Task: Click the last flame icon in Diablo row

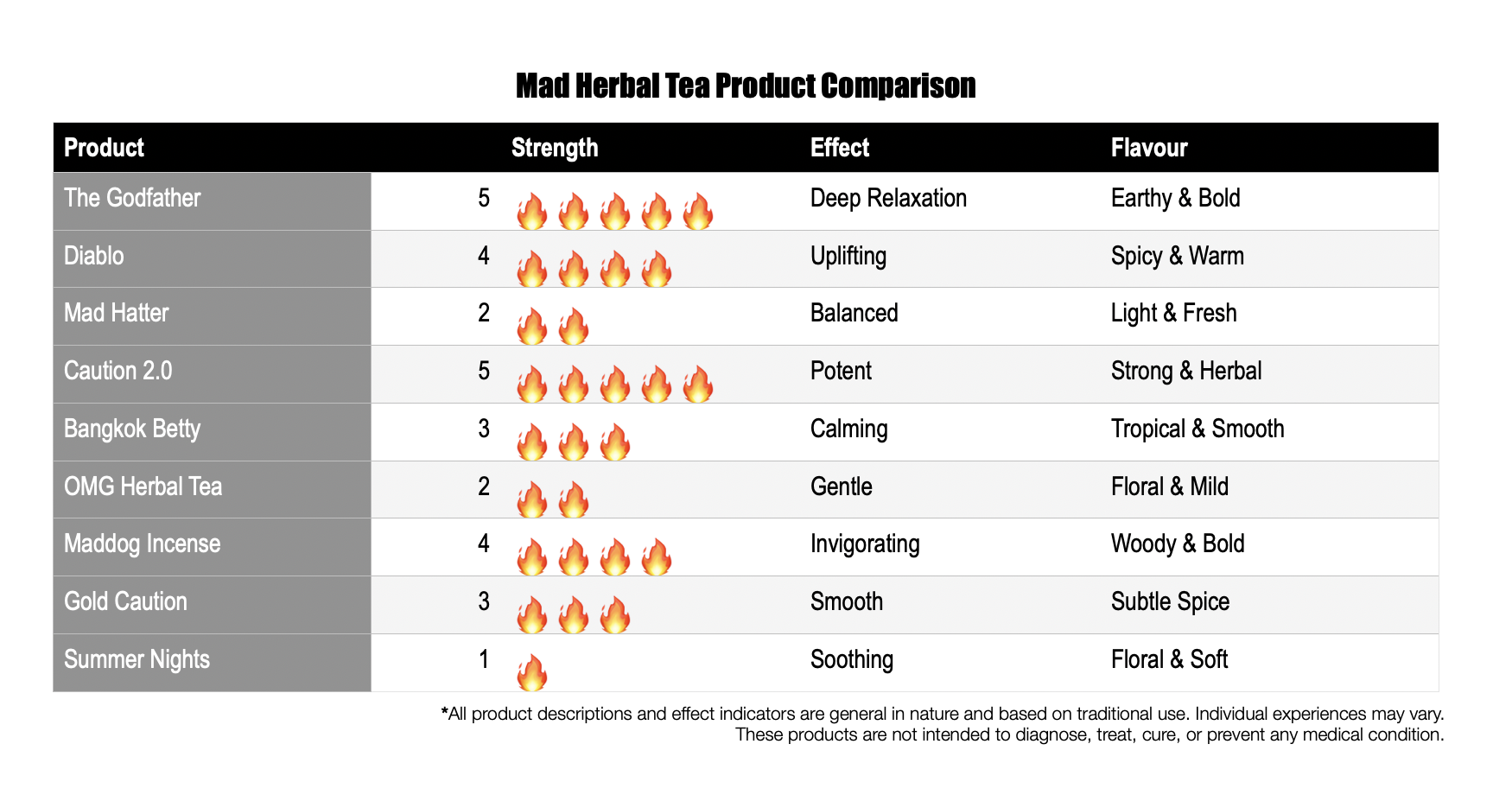Action: (x=657, y=270)
